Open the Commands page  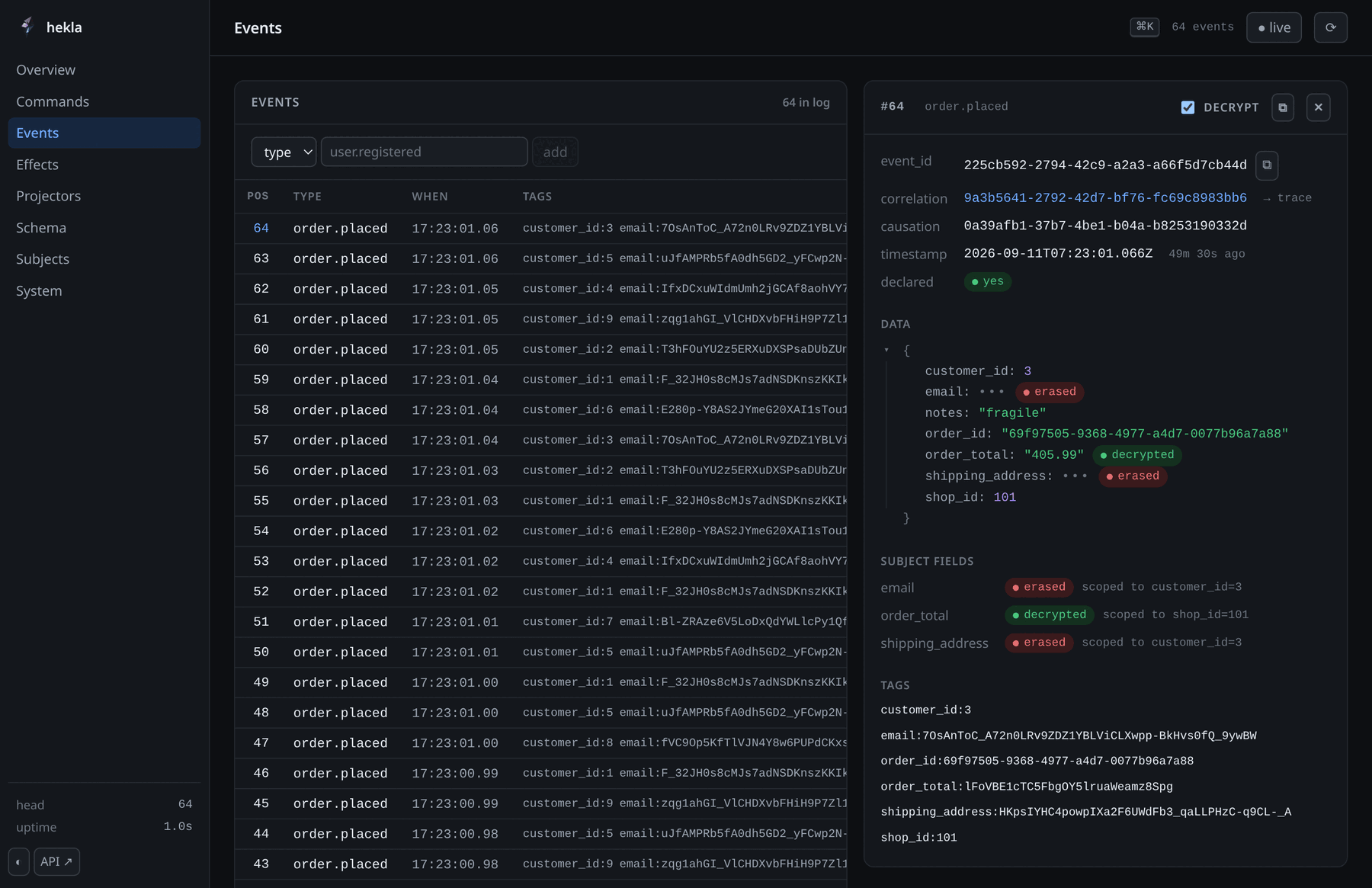point(104,101)
